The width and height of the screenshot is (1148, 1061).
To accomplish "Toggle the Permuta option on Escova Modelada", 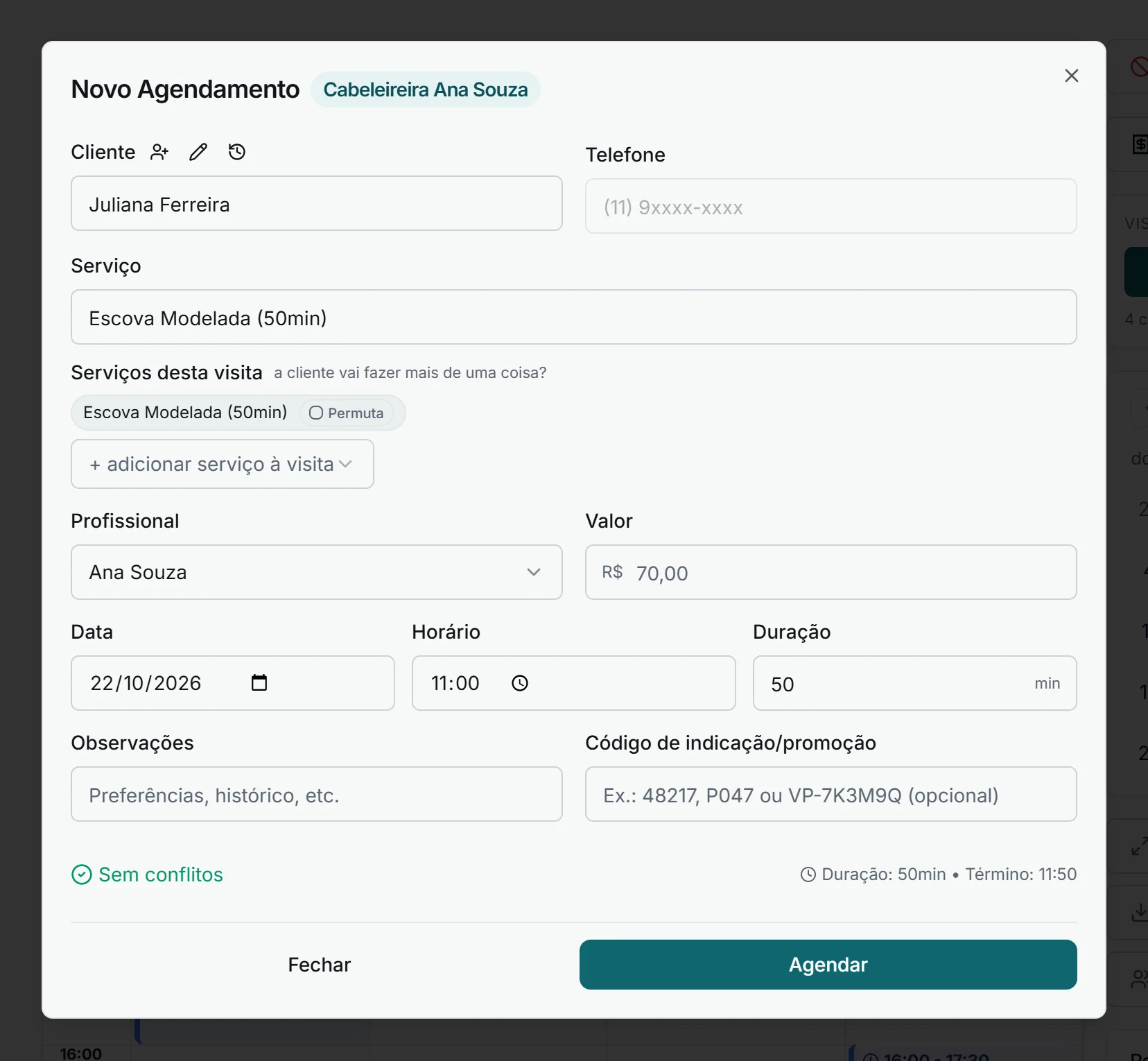I will pos(346,413).
